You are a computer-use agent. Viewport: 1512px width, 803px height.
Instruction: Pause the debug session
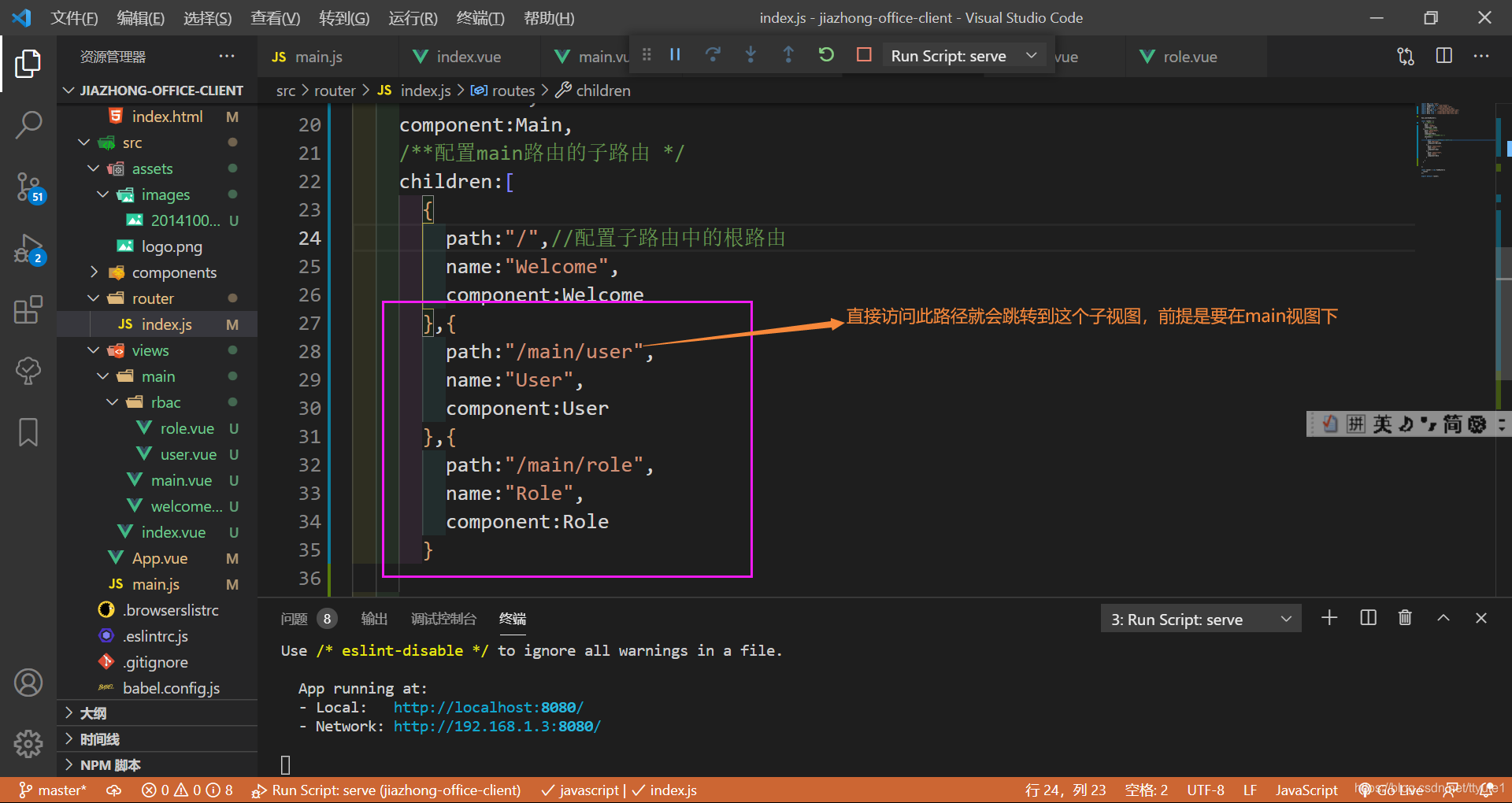(675, 54)
